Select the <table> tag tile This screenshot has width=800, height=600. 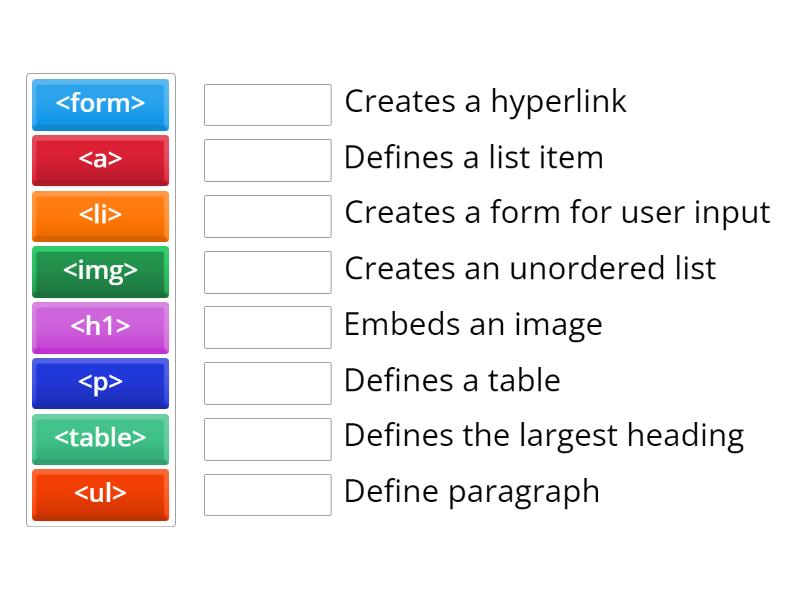pos(100,439)
